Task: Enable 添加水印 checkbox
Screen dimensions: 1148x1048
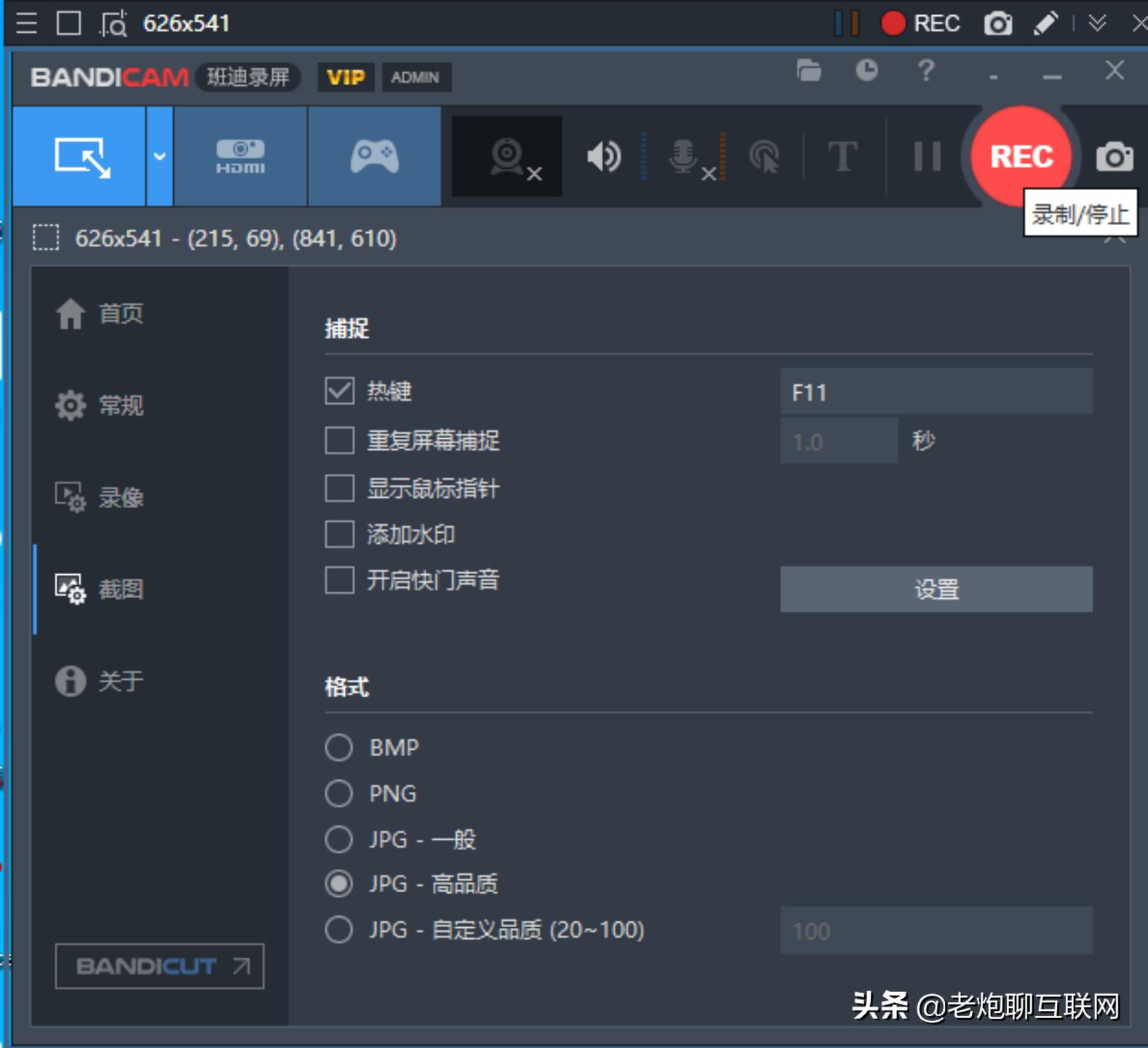Action: (x=340, y=534)
